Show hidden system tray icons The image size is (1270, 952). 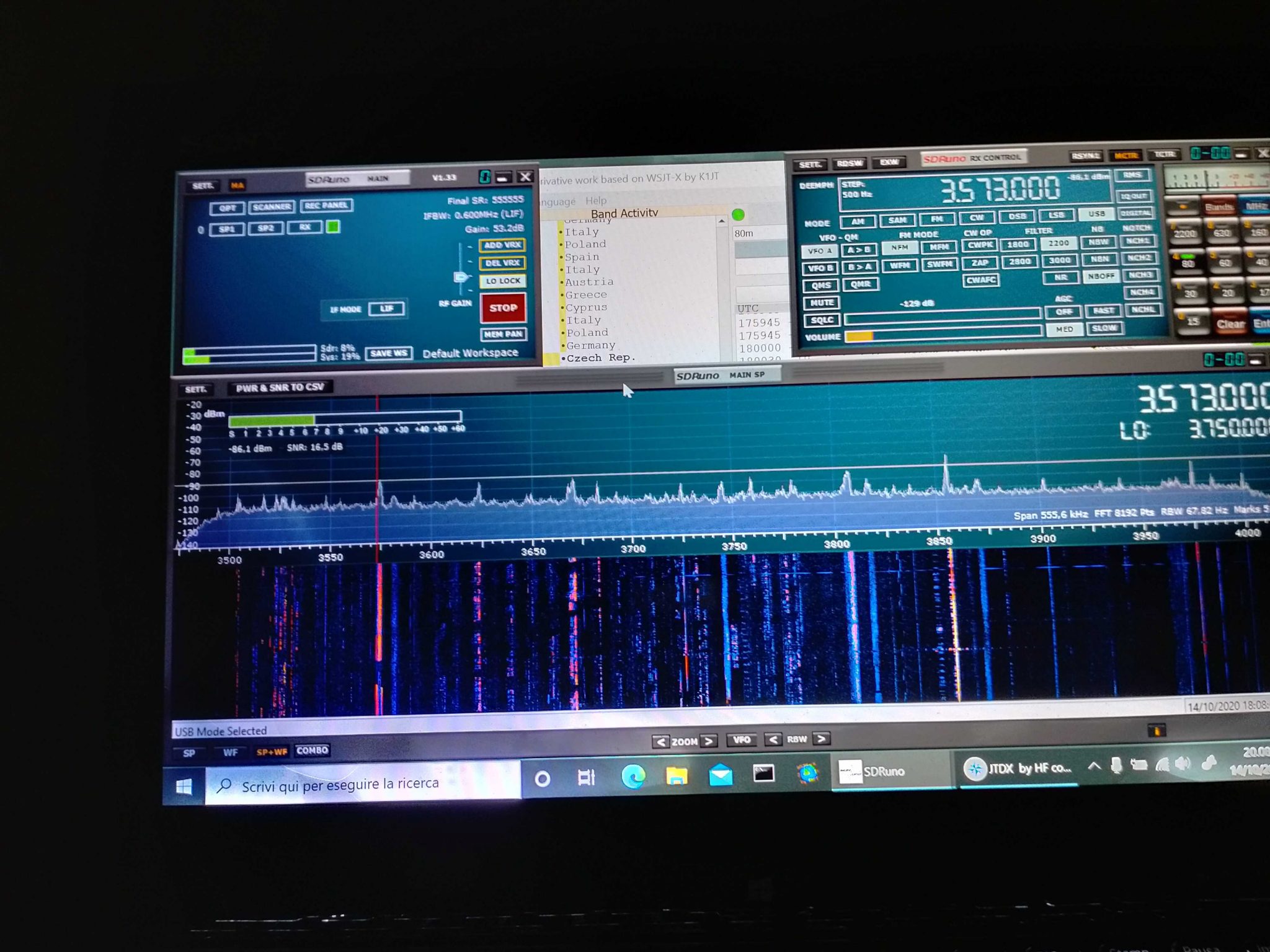coord(1094,766)
